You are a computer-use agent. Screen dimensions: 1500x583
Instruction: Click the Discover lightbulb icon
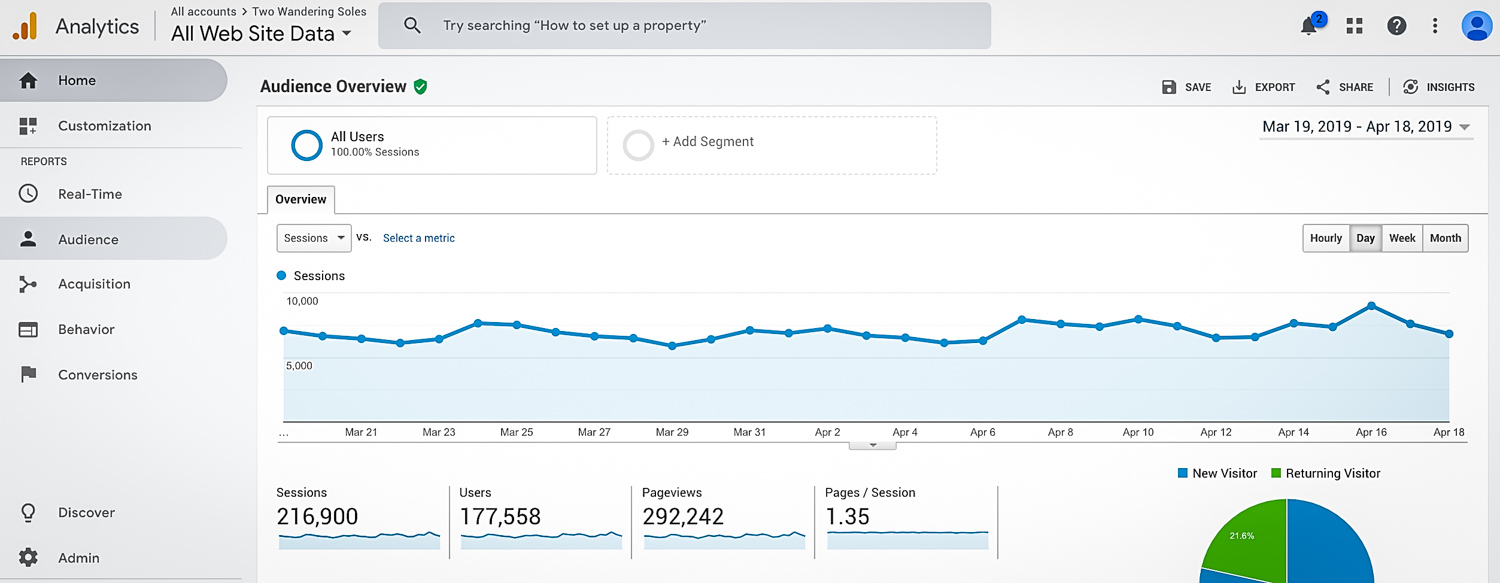[x=28, y=512]
